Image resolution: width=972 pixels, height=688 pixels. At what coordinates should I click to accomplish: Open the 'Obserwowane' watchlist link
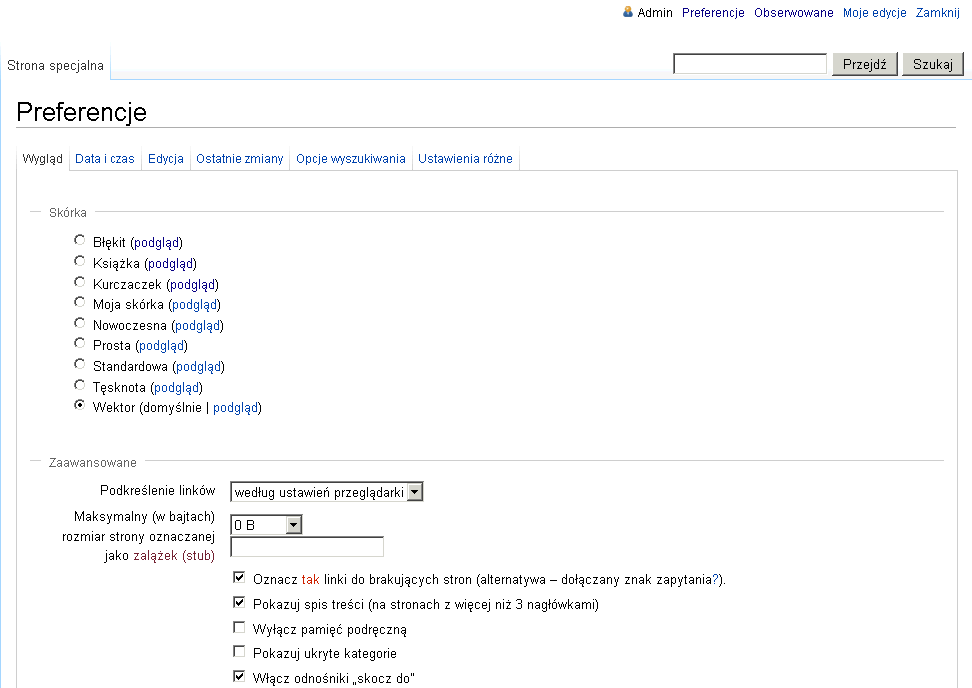click(x=794, y=13)
